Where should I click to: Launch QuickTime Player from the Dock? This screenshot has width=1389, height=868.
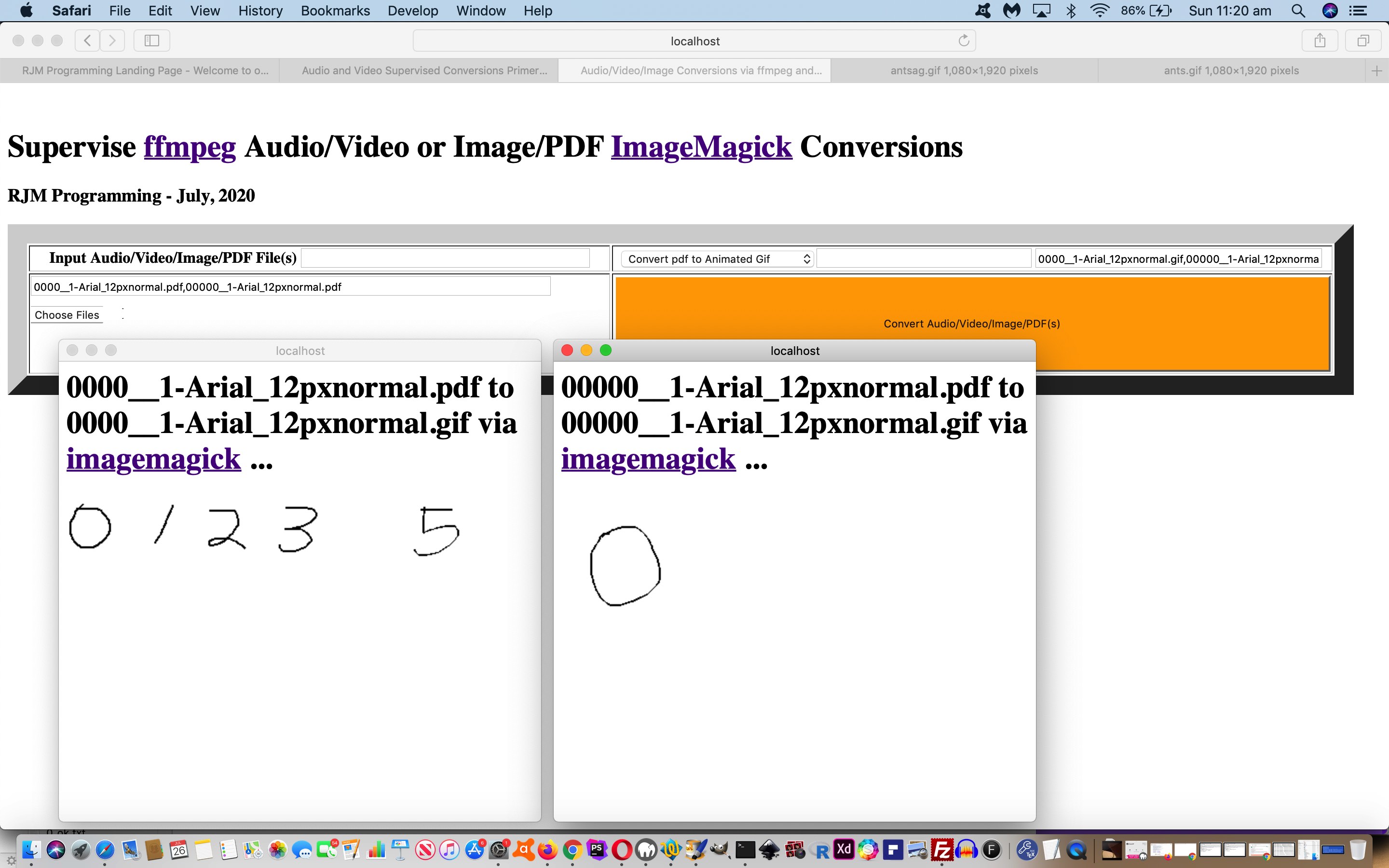point(1077,850)
